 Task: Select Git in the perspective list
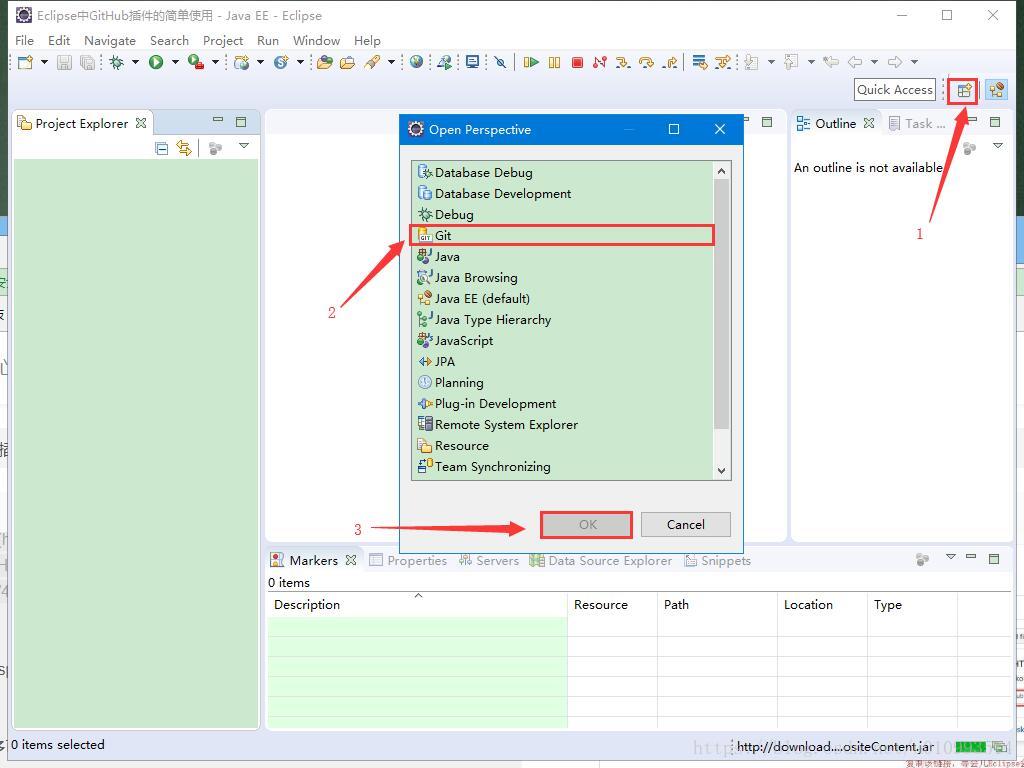point(562,235)
